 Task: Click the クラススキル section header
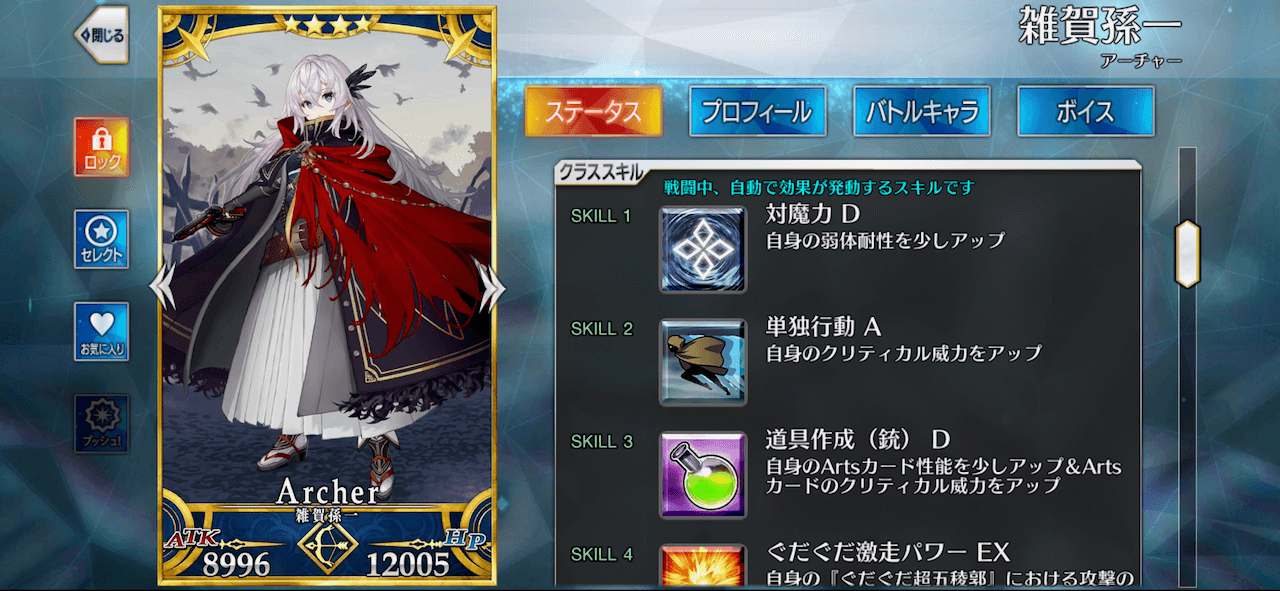(602, 172)
